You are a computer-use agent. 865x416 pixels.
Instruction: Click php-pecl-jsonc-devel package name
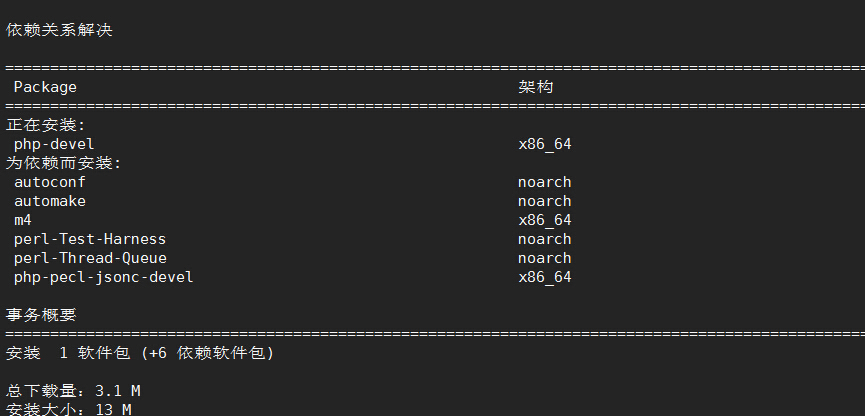[x=104, y=277]
